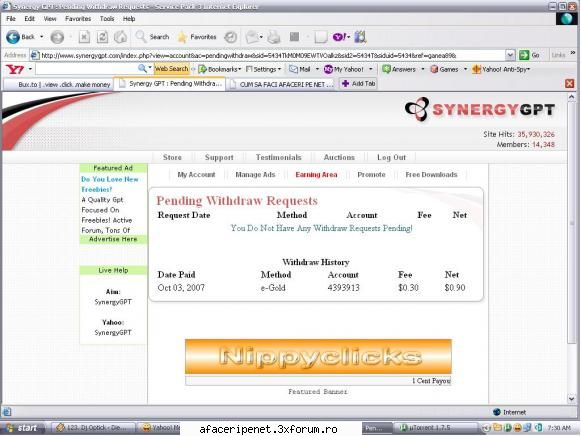Click the Refresh page toolbar icon
The width and height of the screenshot is (581, 436).
pyautogui.click(x=102, y=37)
